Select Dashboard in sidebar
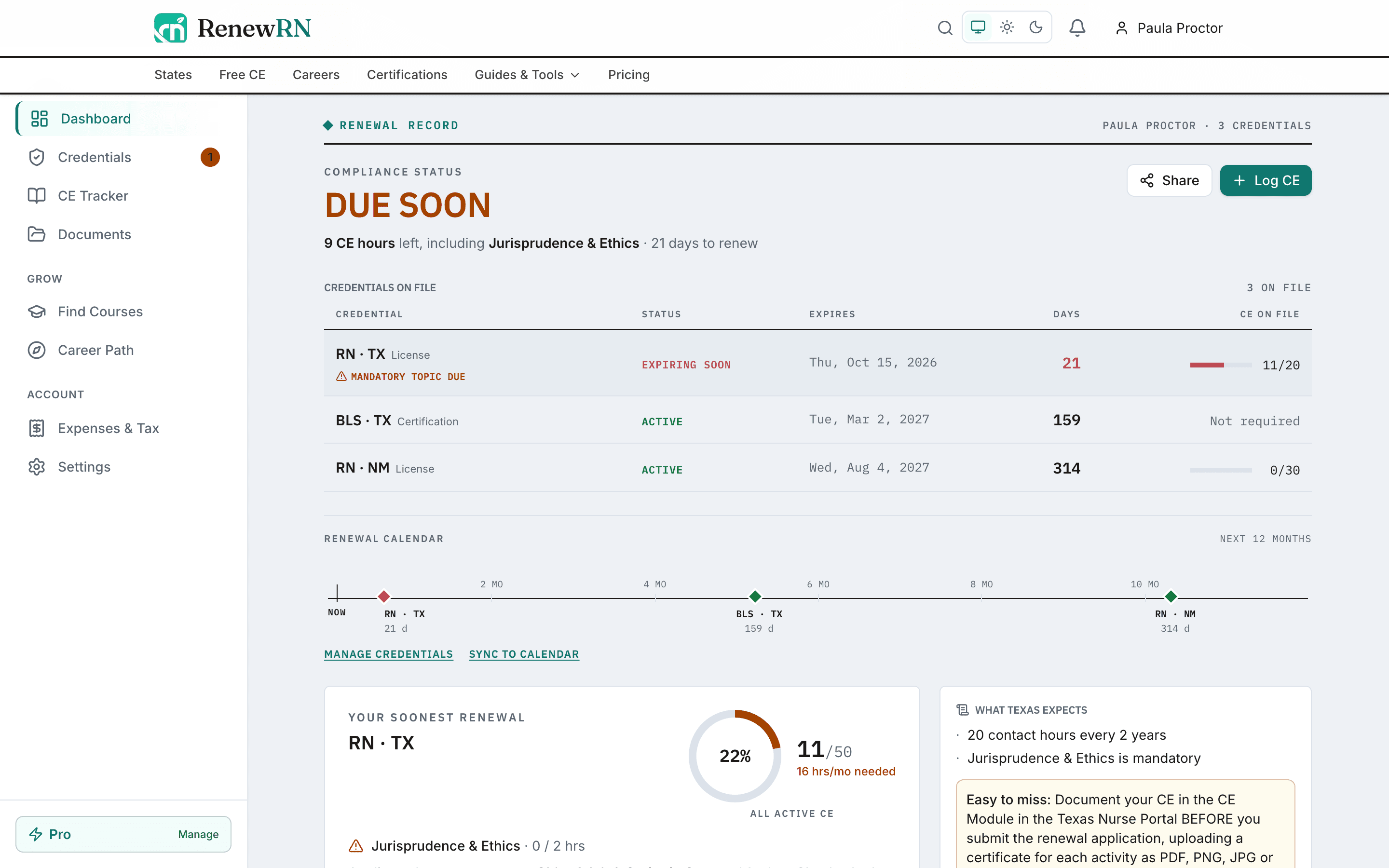 click(x=123, y=119)
